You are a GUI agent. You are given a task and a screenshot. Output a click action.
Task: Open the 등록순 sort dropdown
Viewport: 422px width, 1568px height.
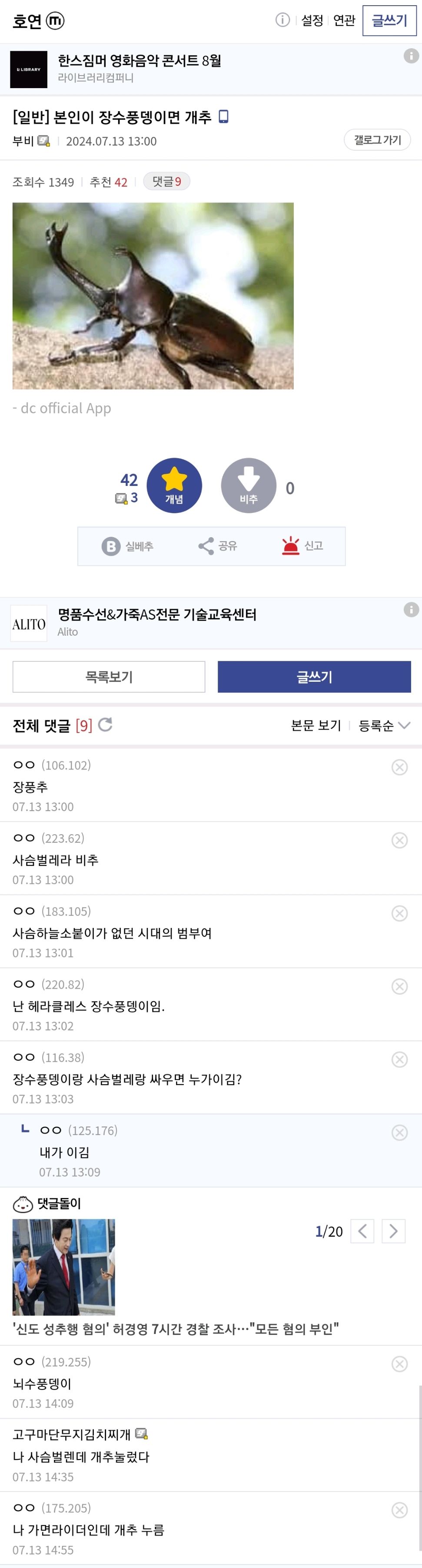pos(384,725)
